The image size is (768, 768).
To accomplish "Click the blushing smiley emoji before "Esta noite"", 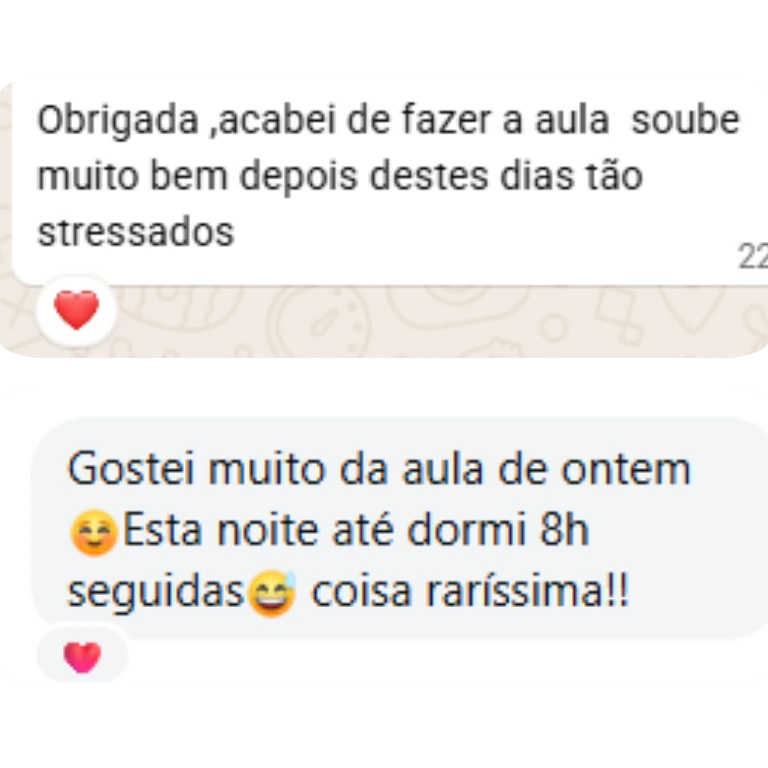I will tap(94, 532).
